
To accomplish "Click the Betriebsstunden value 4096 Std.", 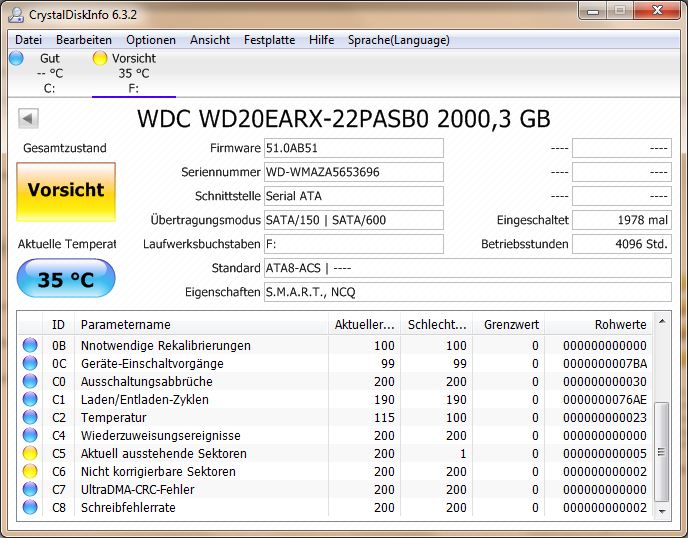I will (x=622, y=244).
